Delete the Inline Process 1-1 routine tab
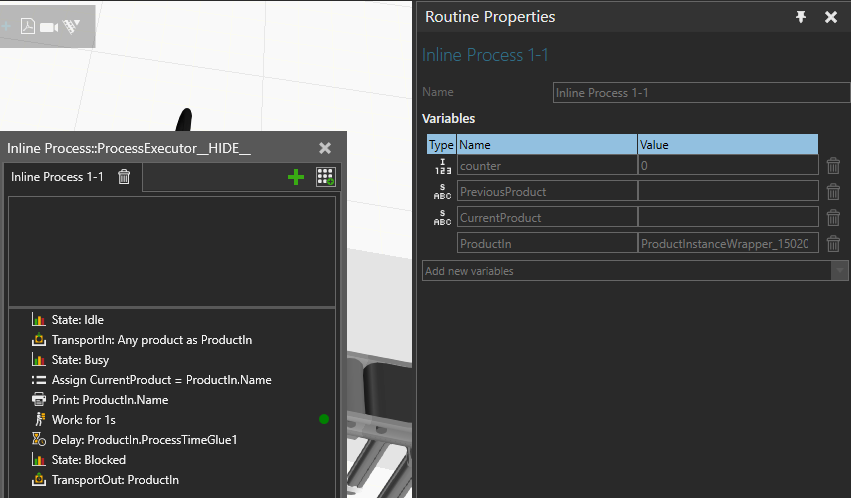Screen dimensions: 851x498 (124, 177)
